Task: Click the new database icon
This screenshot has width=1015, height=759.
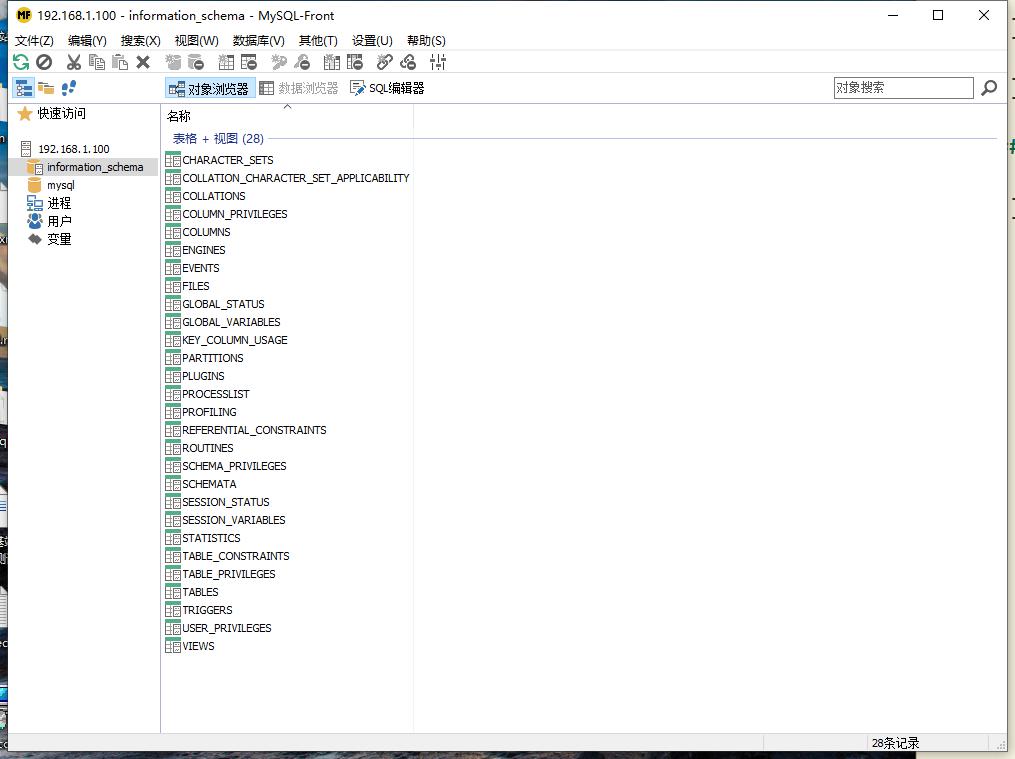Action: [x=173, y=62]
